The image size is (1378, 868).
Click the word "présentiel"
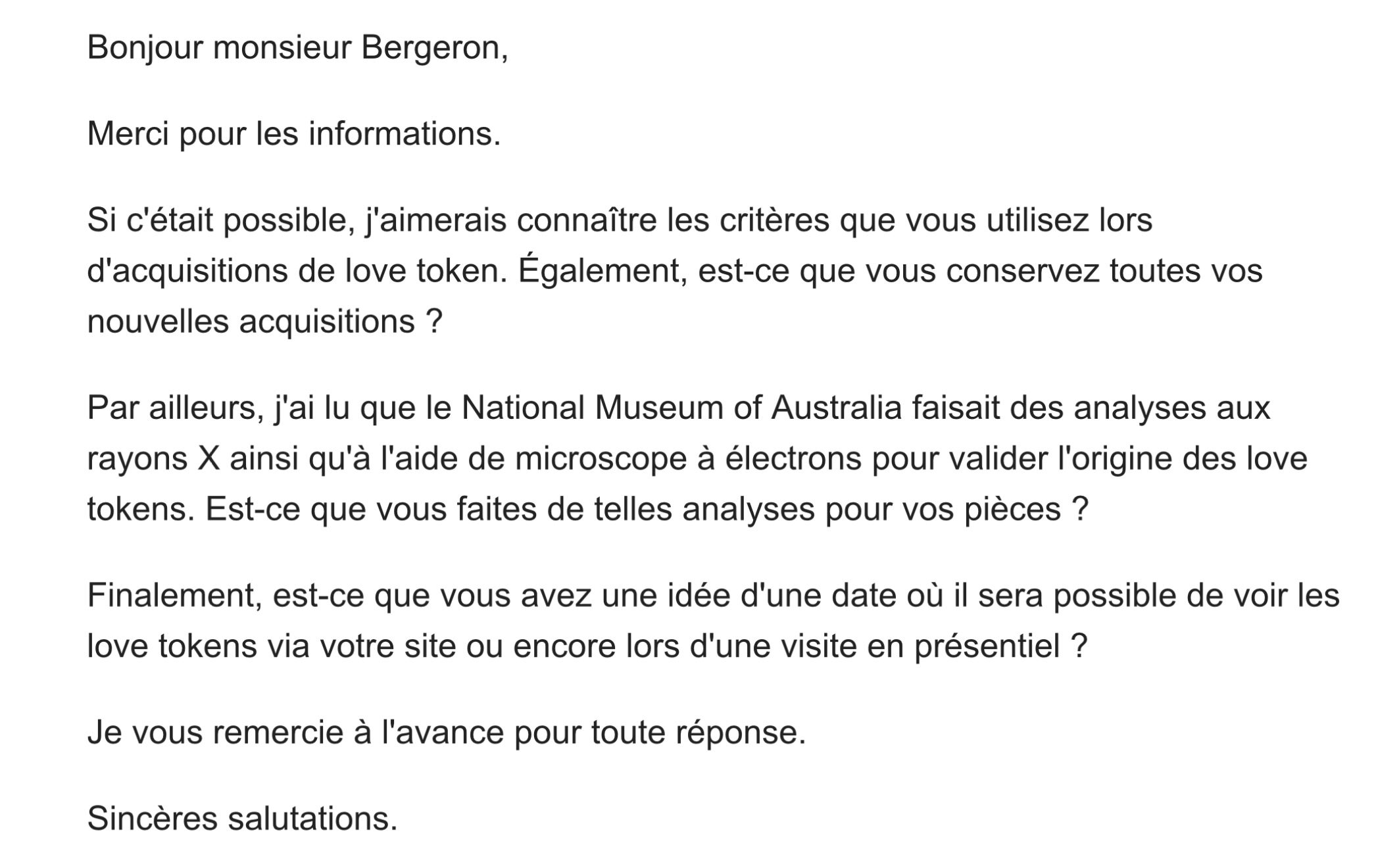pyautogui.click(x=987, y=646)
